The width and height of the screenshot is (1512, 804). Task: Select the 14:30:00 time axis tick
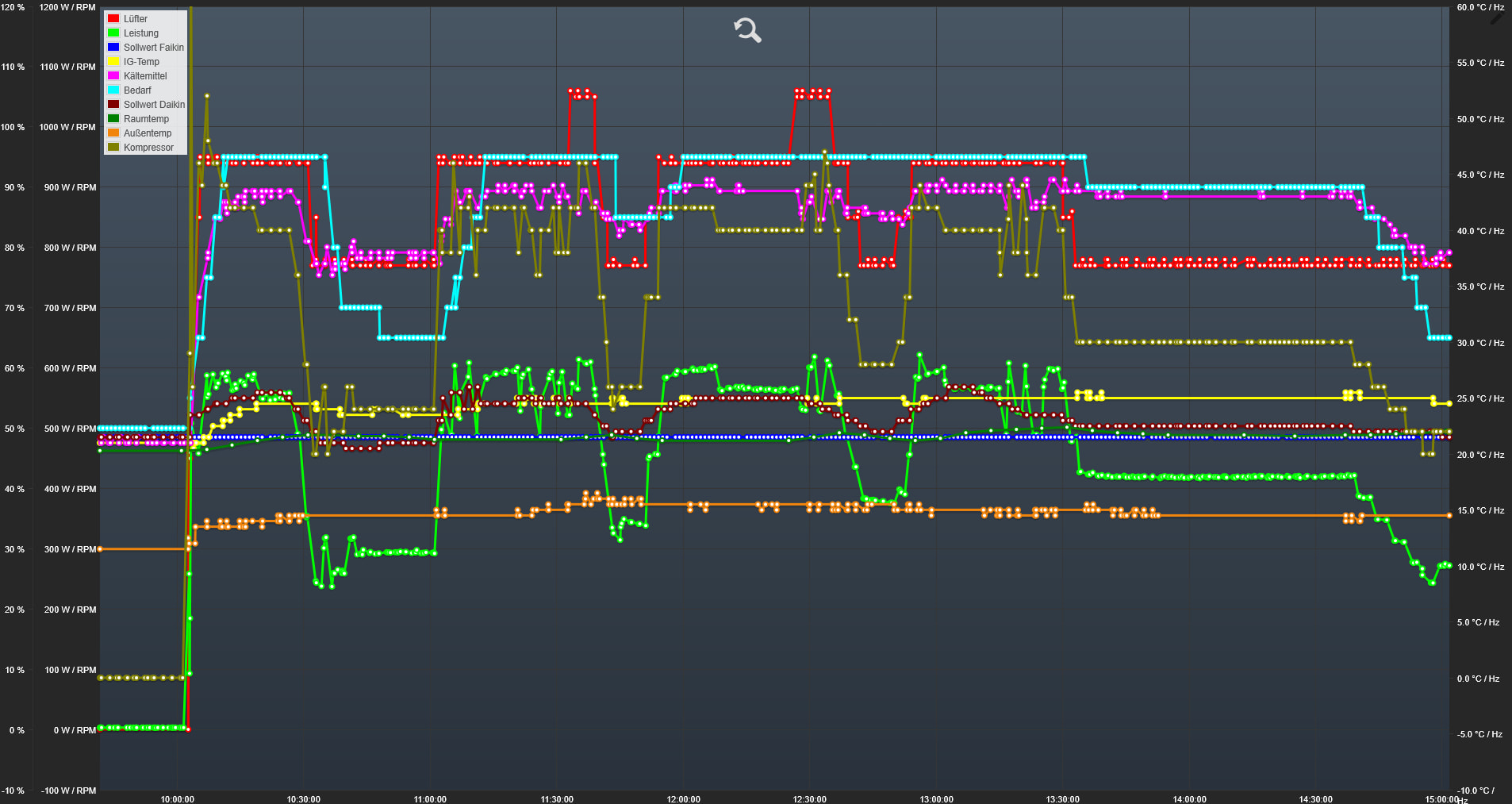click(x=1315, y=798)
